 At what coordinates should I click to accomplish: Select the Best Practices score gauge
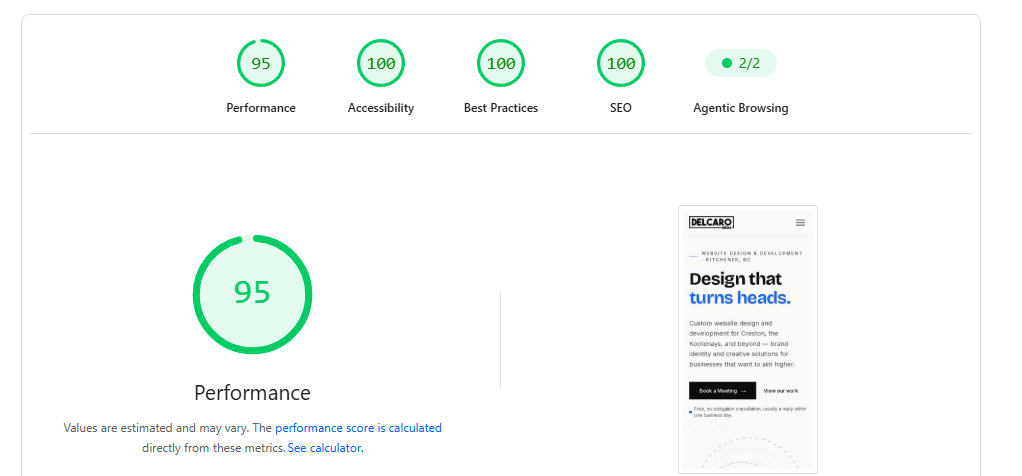click(x=501, y=63)
